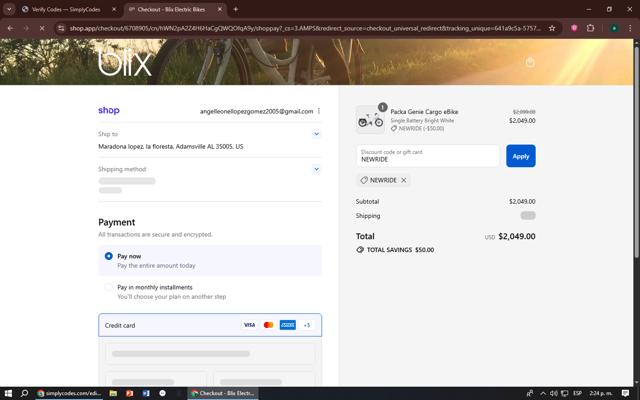
Task: Focus the Discount code or gift card field
Action: click(428, 156)
